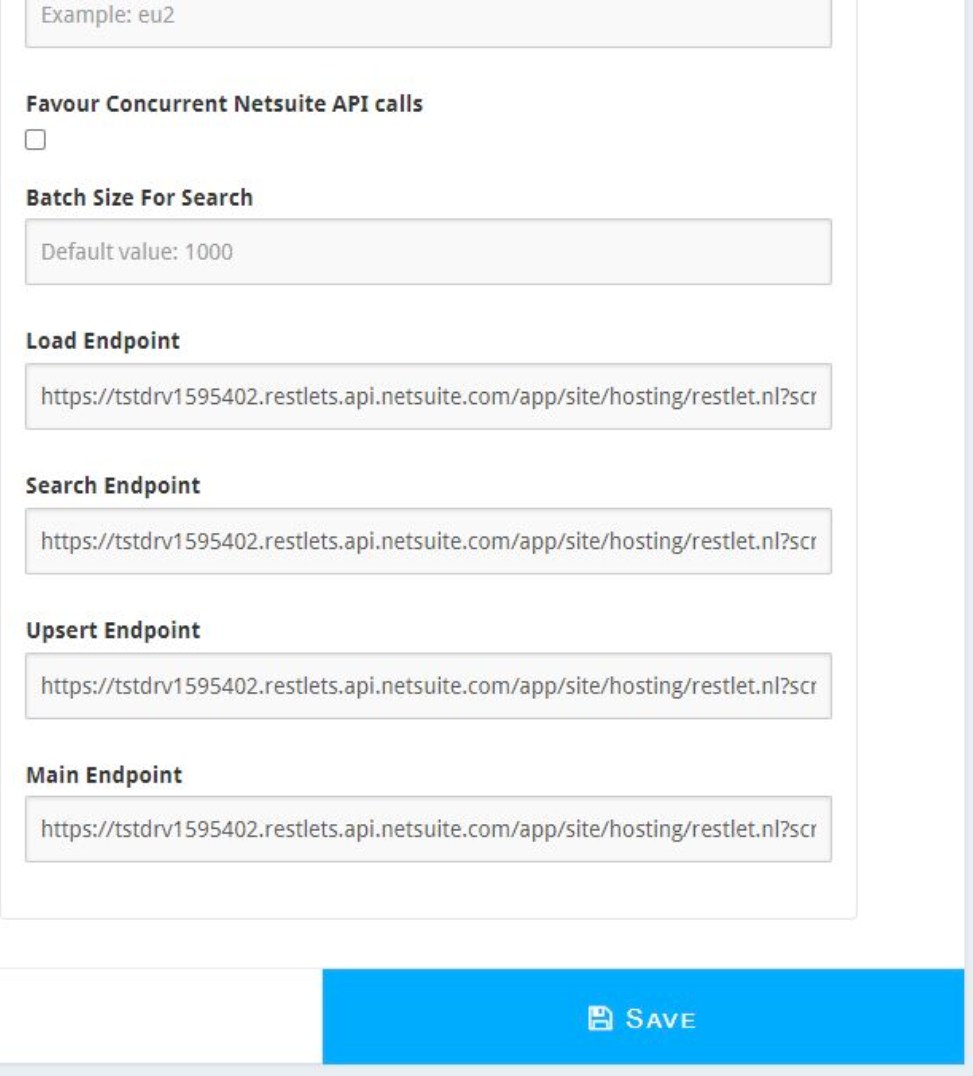
Task: Click the Main Endpoint label
Action: [x=104, y=775]
